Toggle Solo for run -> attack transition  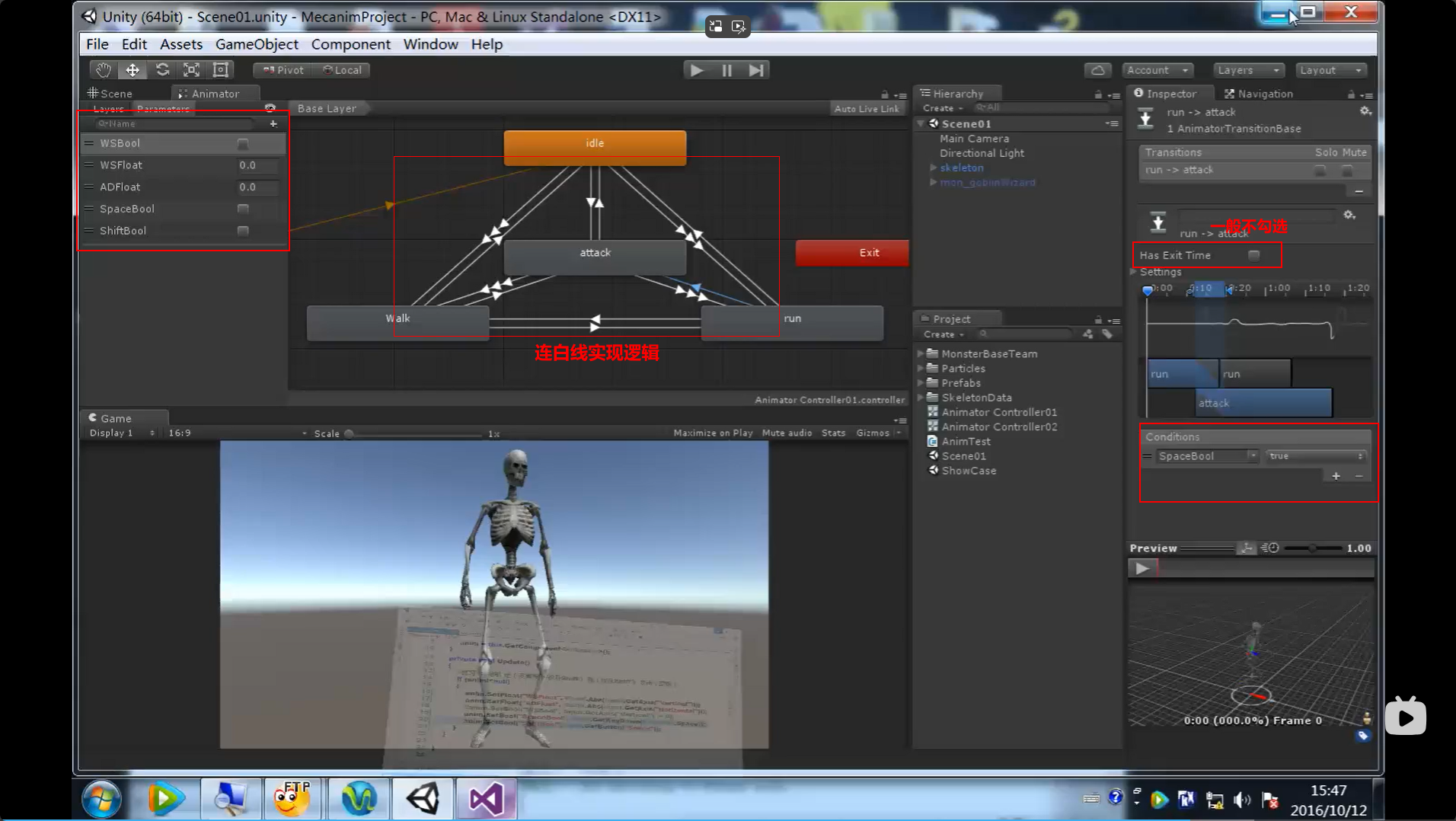coord(1320,171)
